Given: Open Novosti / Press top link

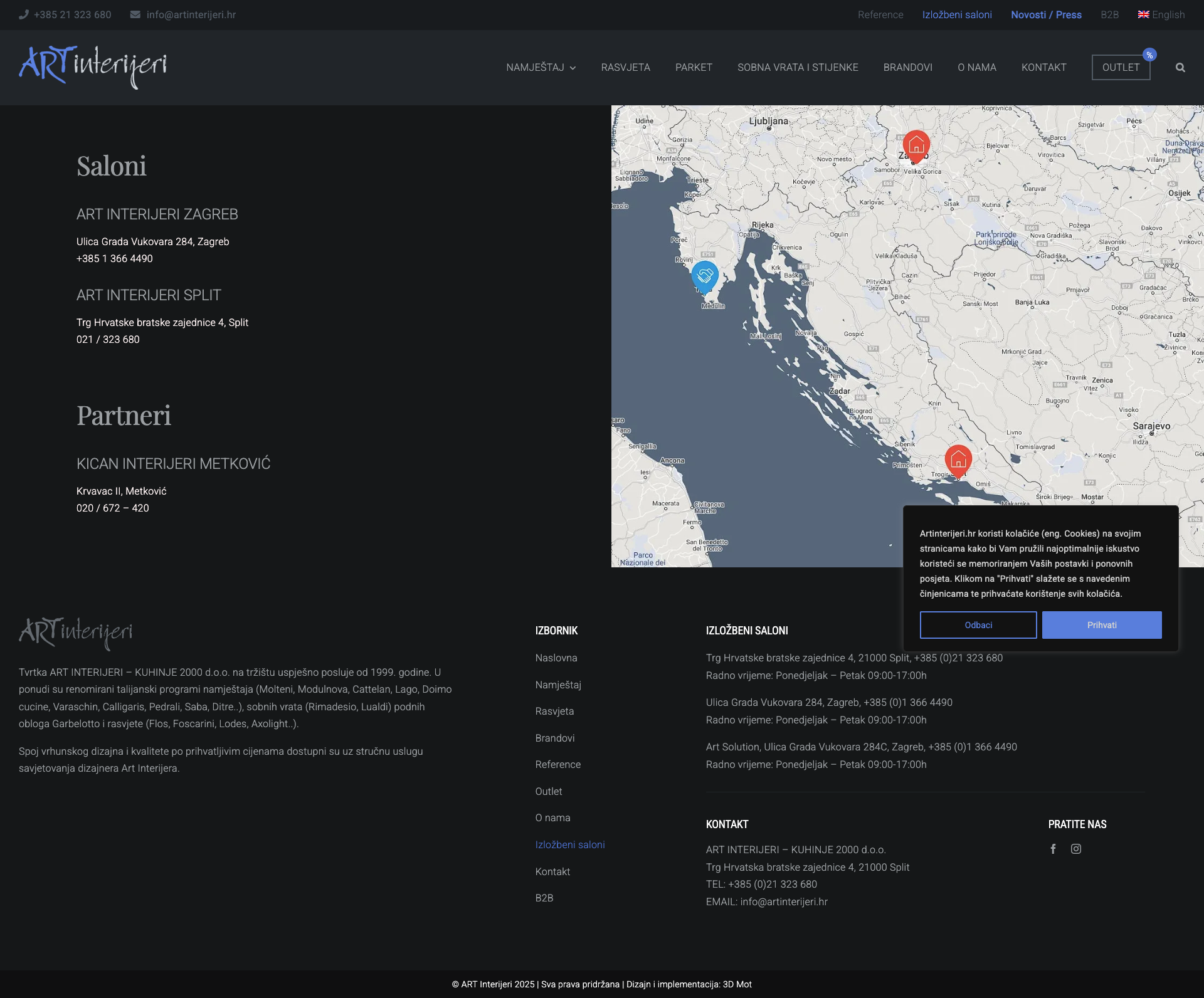Looking at the screenshot, I should (x=1046, y=14).
